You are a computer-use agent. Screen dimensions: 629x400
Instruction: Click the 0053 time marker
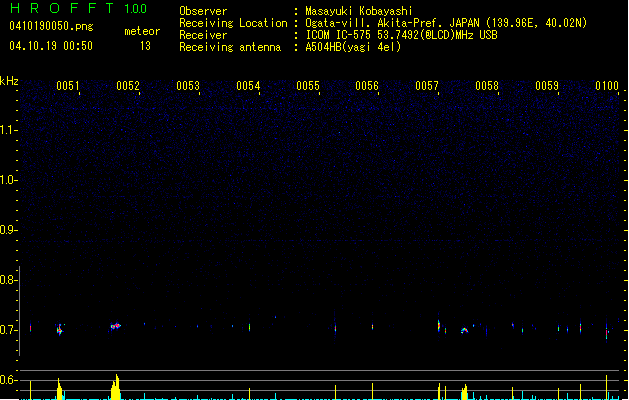pos(188,86)
